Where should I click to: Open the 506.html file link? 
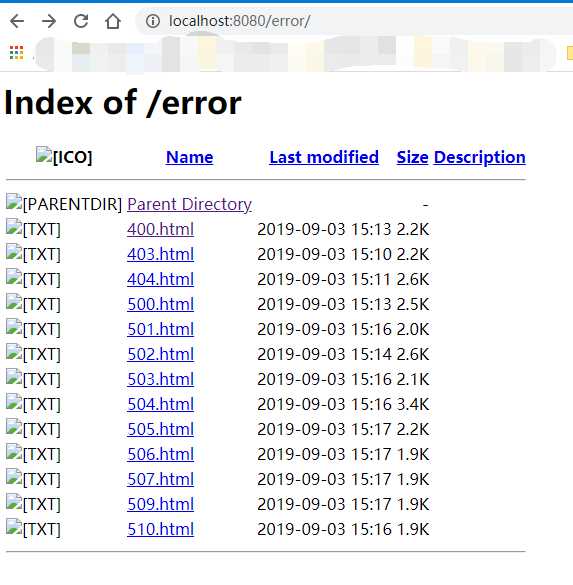pyautogui.click(x=160, y=454)
